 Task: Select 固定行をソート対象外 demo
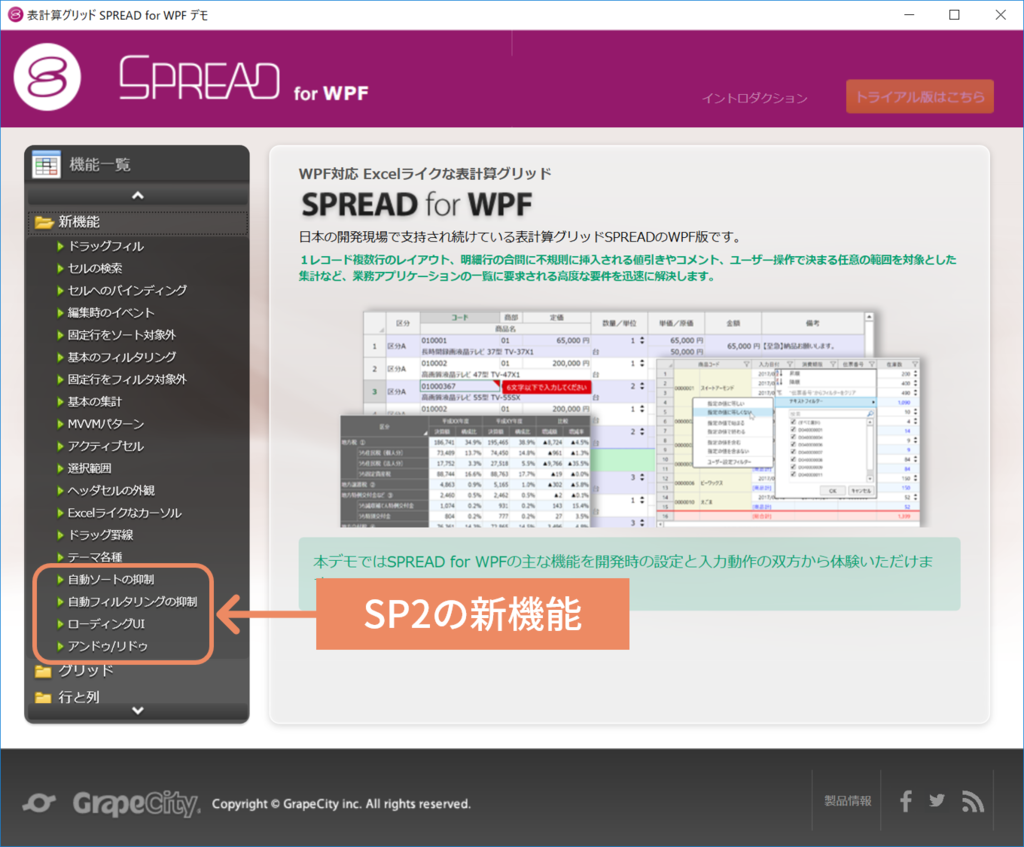[121, 335]
